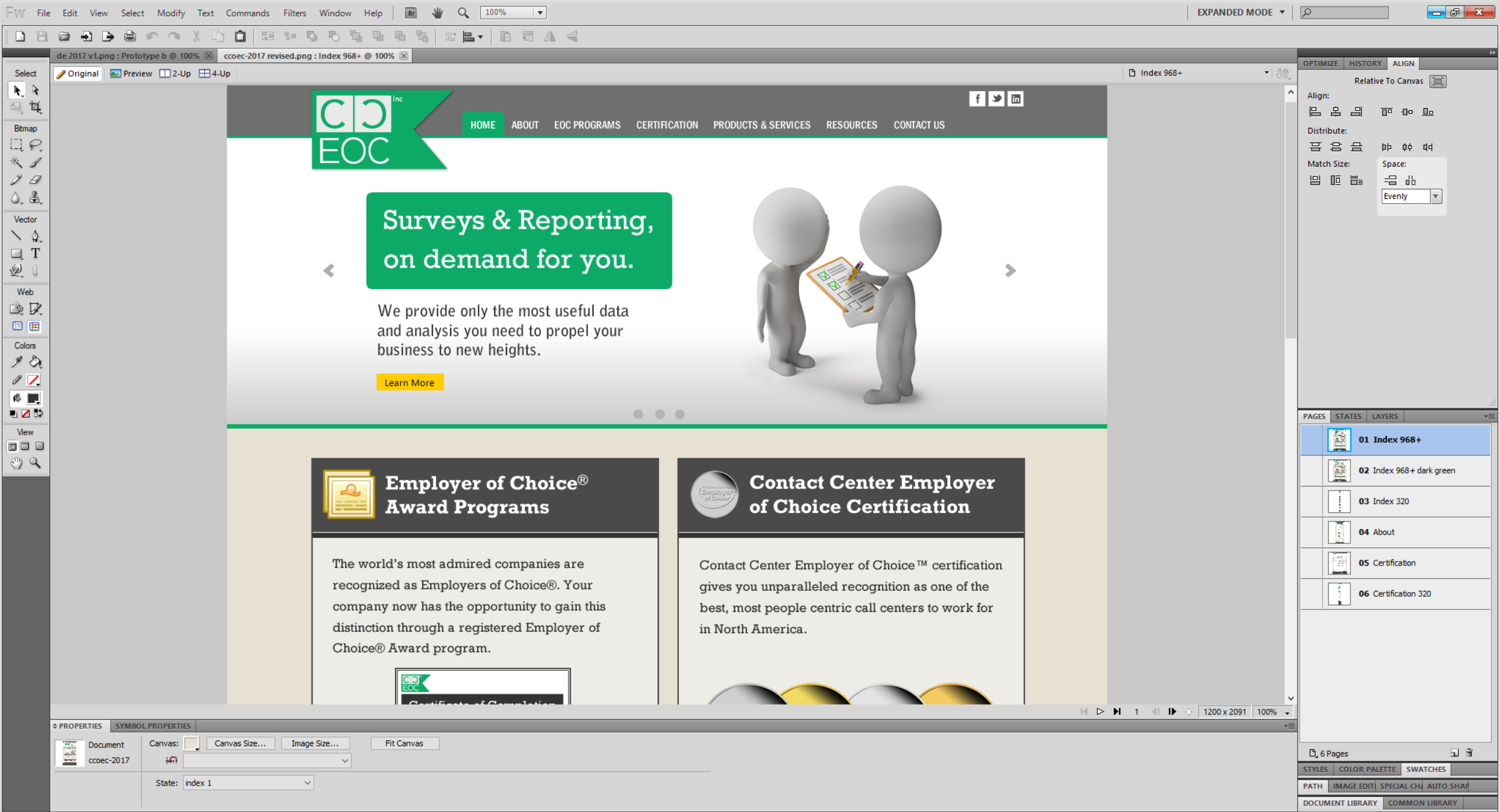Open the Canvas color swatch
The height and width of the screenshot is (812, 1500).
(x=191, y=743)
